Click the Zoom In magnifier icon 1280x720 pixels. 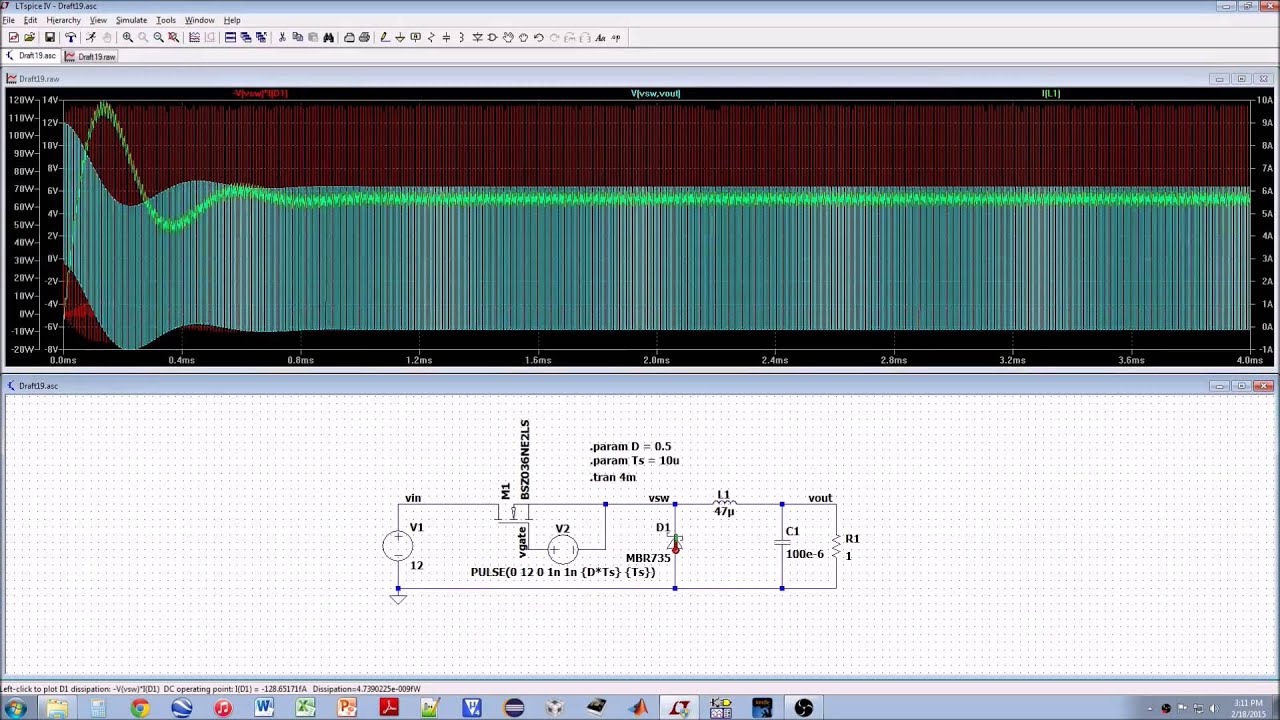[x=127, y=37]
